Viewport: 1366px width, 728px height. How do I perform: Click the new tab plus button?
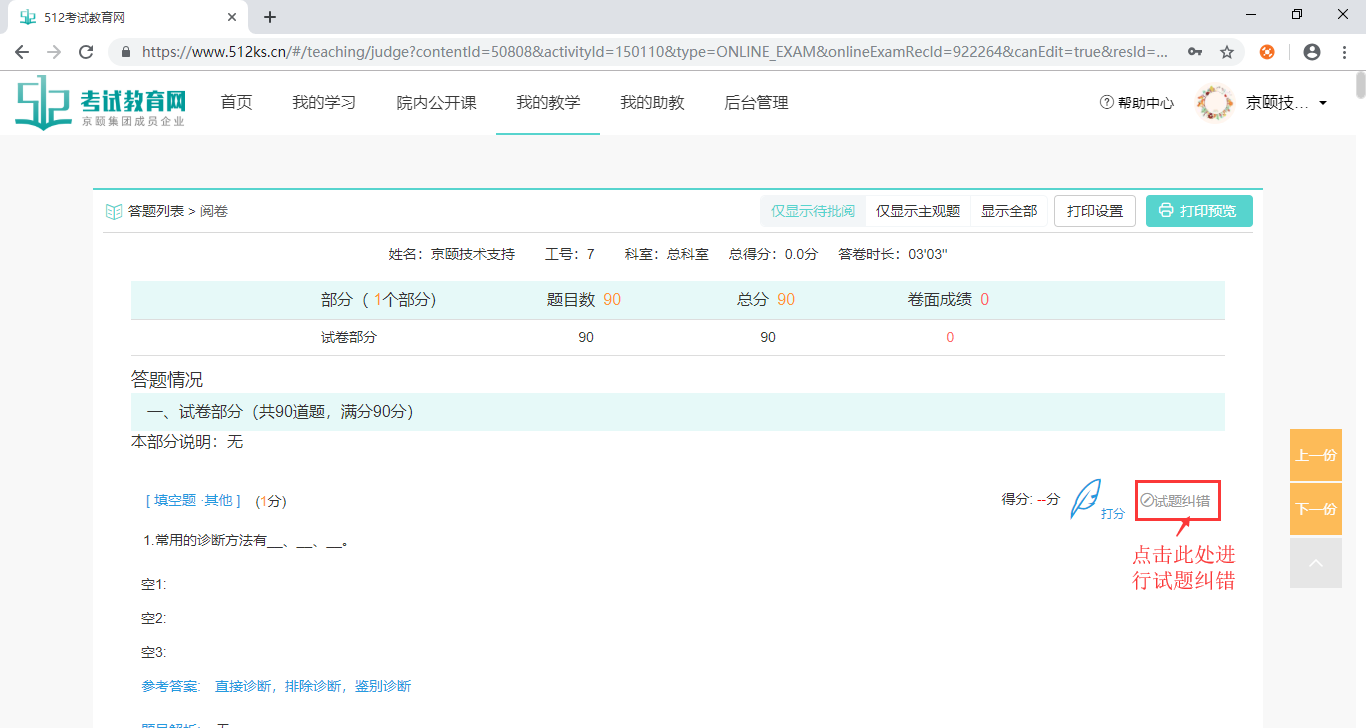pos(270,16)
